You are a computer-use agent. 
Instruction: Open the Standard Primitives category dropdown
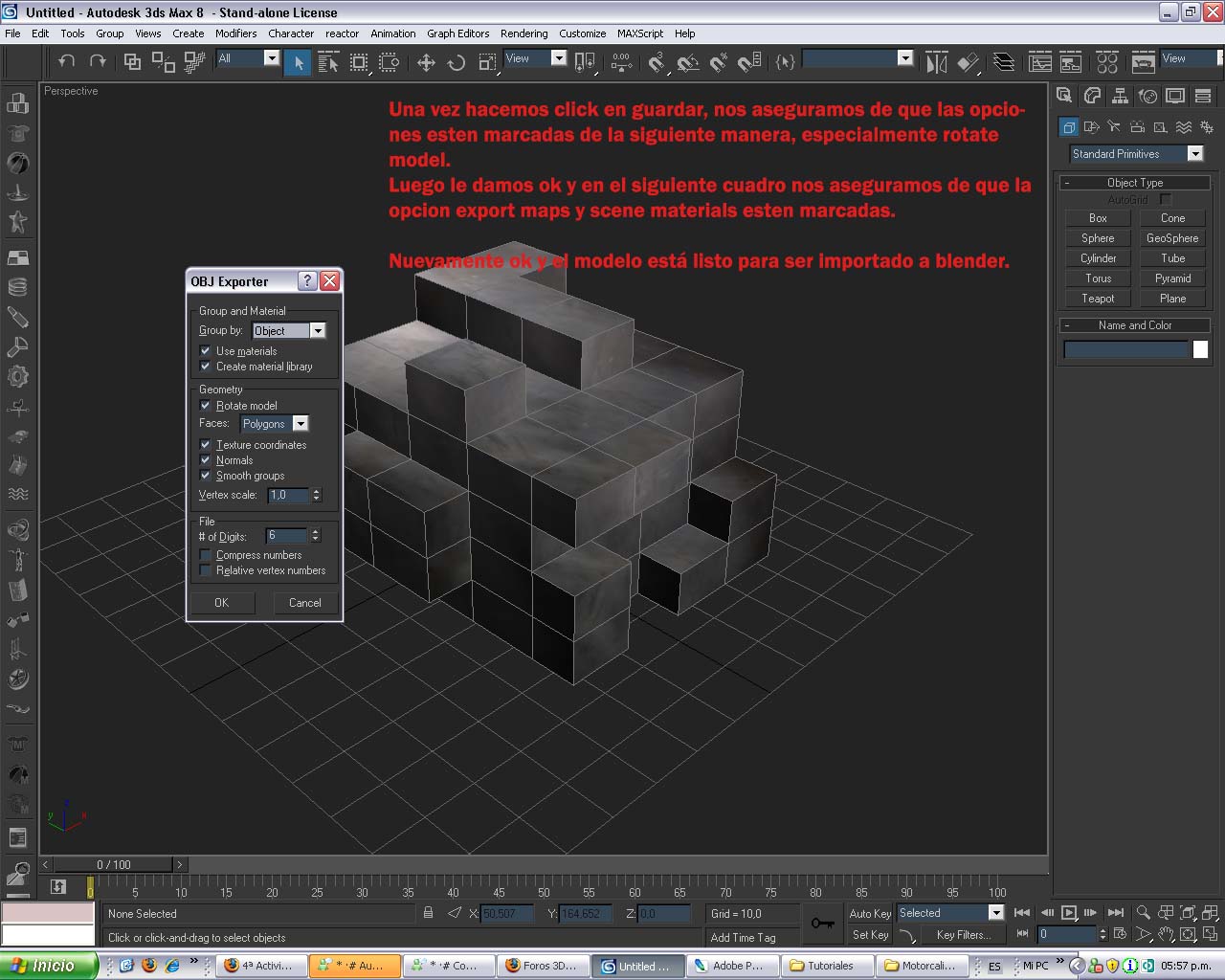[1136, 154]
